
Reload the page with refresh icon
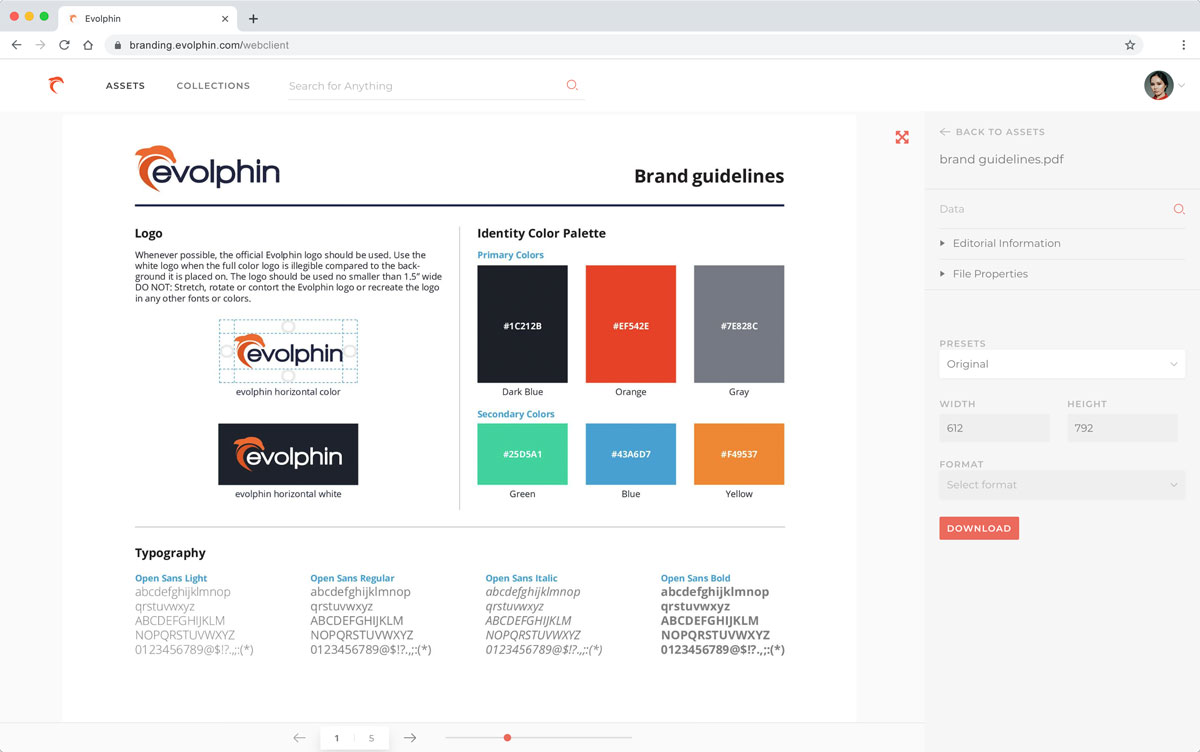click(x=64, y=45)
